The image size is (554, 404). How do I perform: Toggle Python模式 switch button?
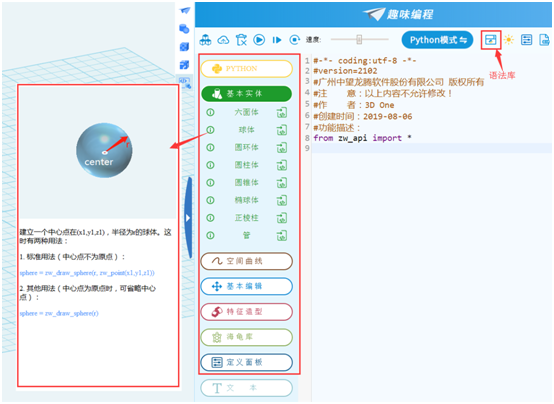(x=437, y=40)
